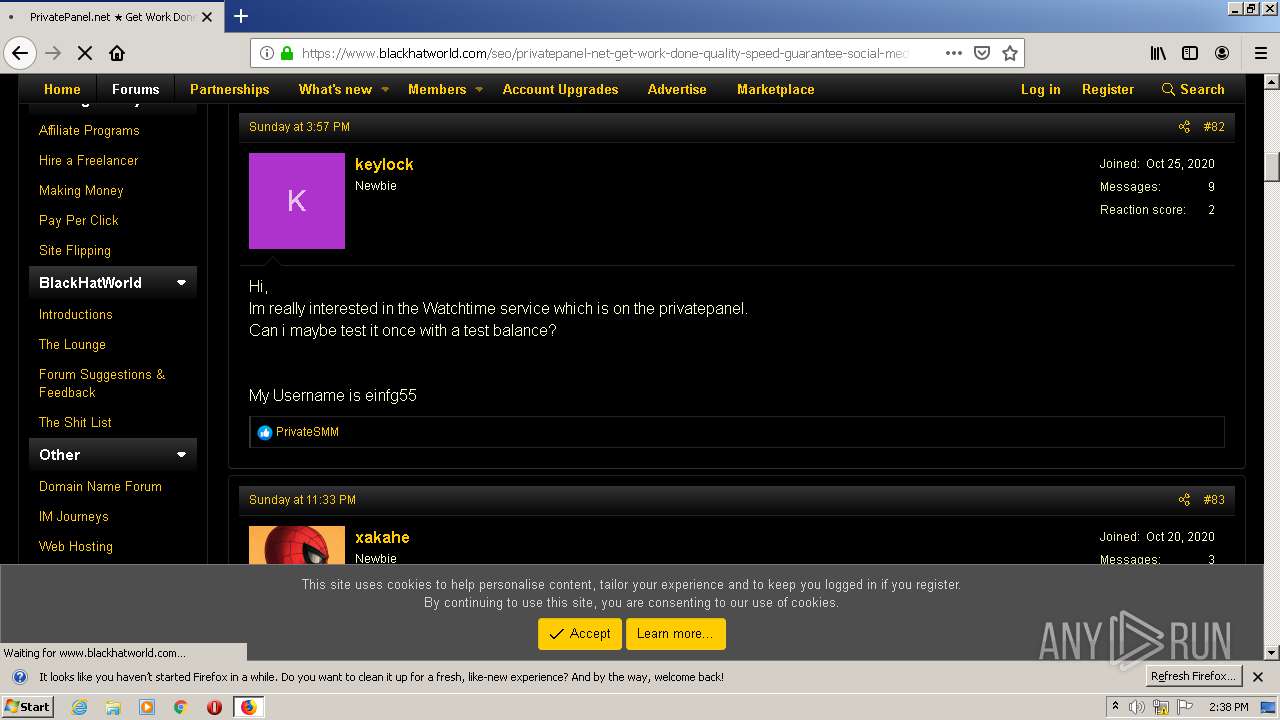The height and width of the screenshot is (720, 1280).
Task: Open Site Flipping forum link
Action: (x=75, y=251)
